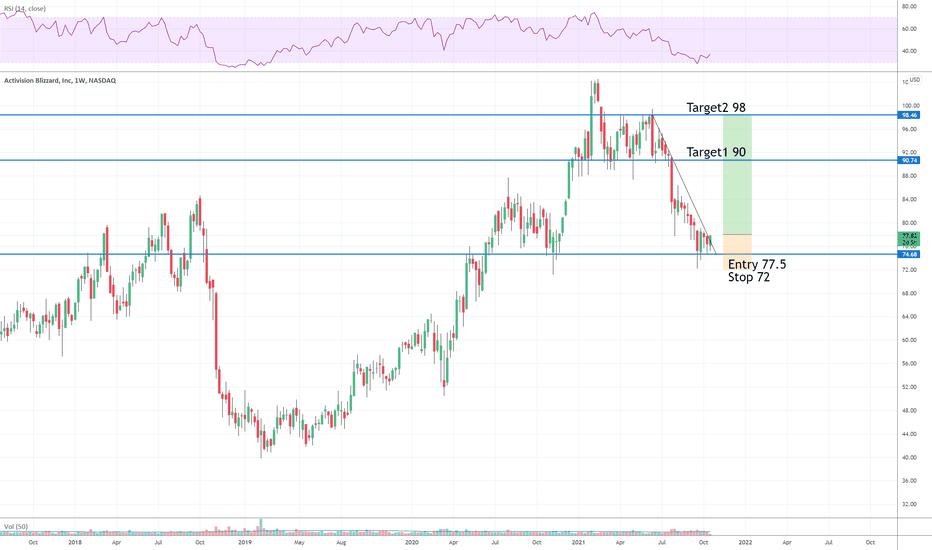Image resolution: width=932 pixels, height=550 pixels.
Task: Click the 52.00 price axis value
Action: (909, 387)
